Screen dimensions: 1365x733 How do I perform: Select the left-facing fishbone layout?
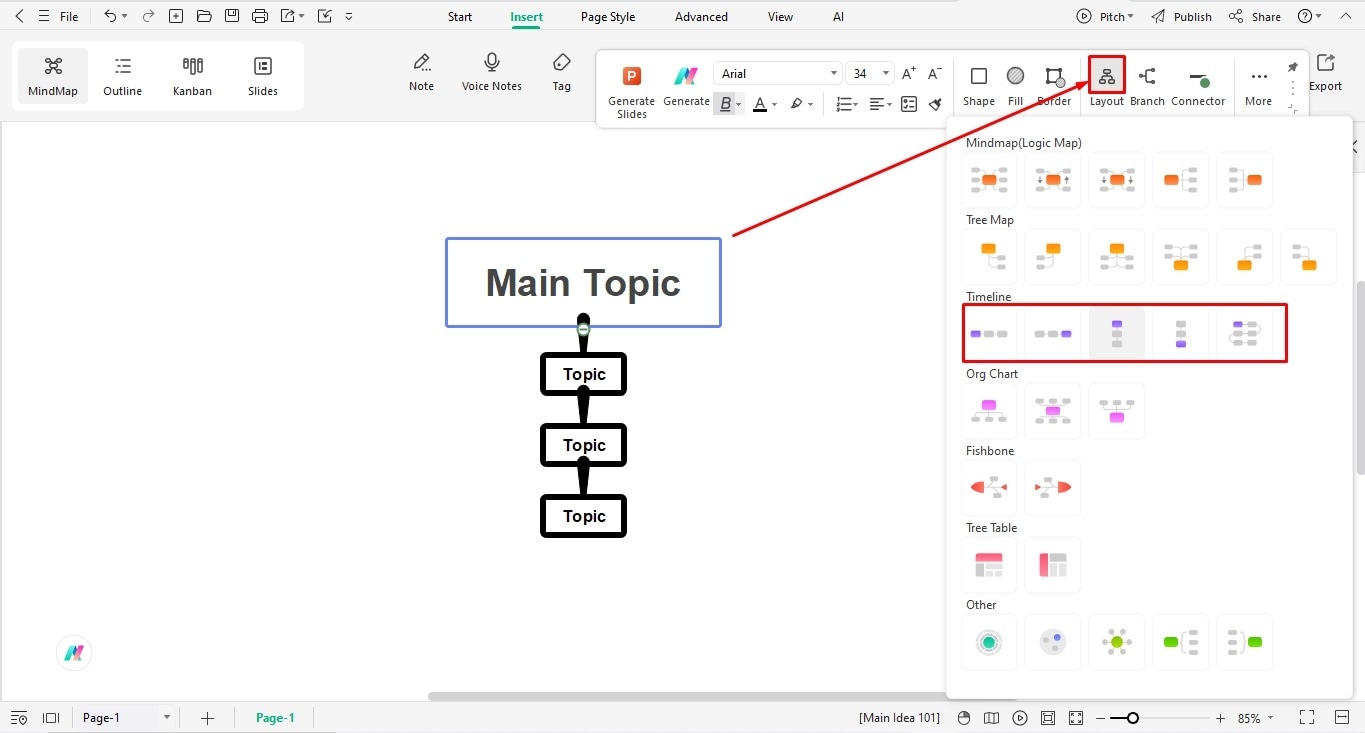[989, 487]
